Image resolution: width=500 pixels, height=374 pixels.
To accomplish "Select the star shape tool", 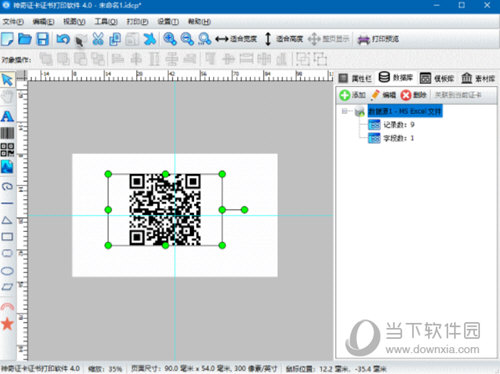I will (7, 323).
